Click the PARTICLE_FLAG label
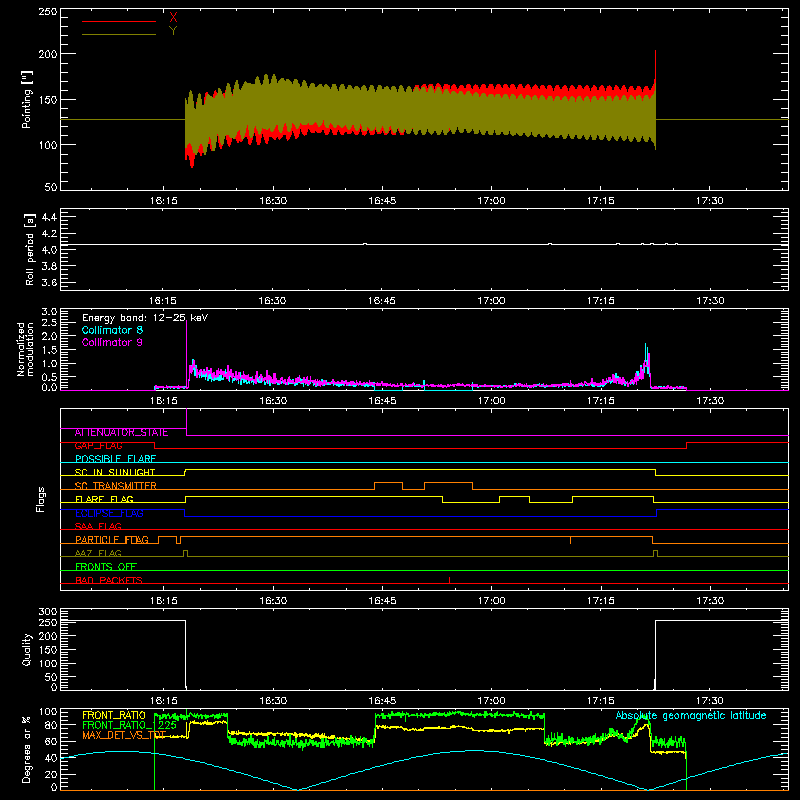The image size is (800, 800). click(x=112, y=539)
